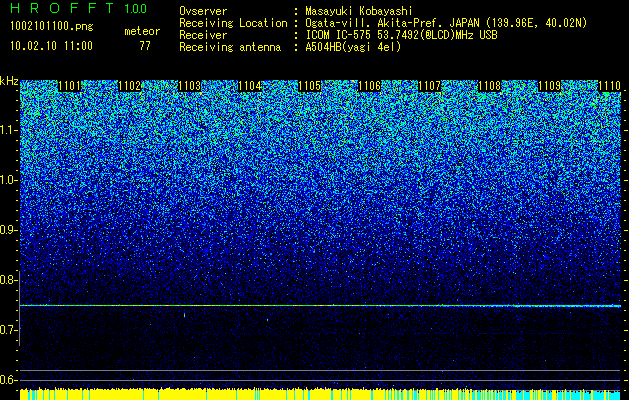Click the 1104 time marker
The width and height of the screenshot is (629, 400).
coord(250,86)
